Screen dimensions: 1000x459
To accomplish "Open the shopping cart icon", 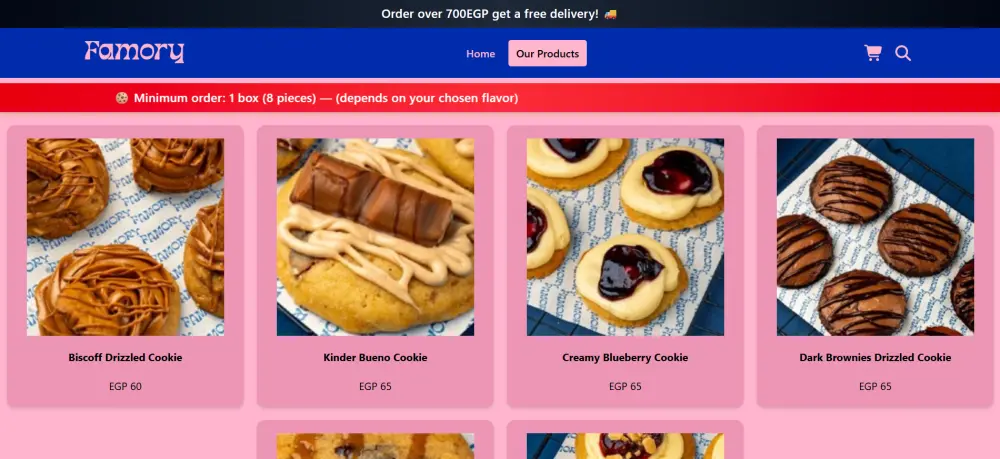I will pyautogui.click(x=872, y=53).
